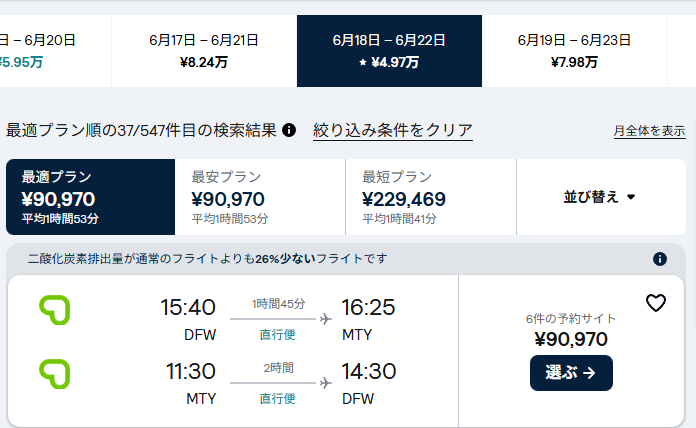Click info icon next to search results count
Image resolution: width=696 pixels, height=428 pixels.
pos(289,130)
